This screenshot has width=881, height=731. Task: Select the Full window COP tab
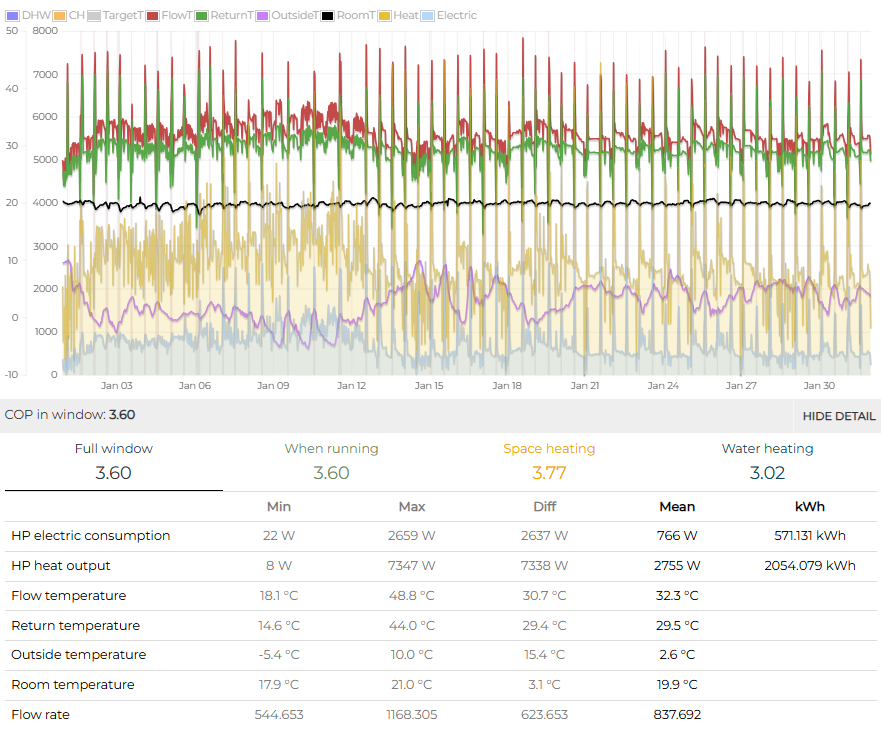click(114, 461)
